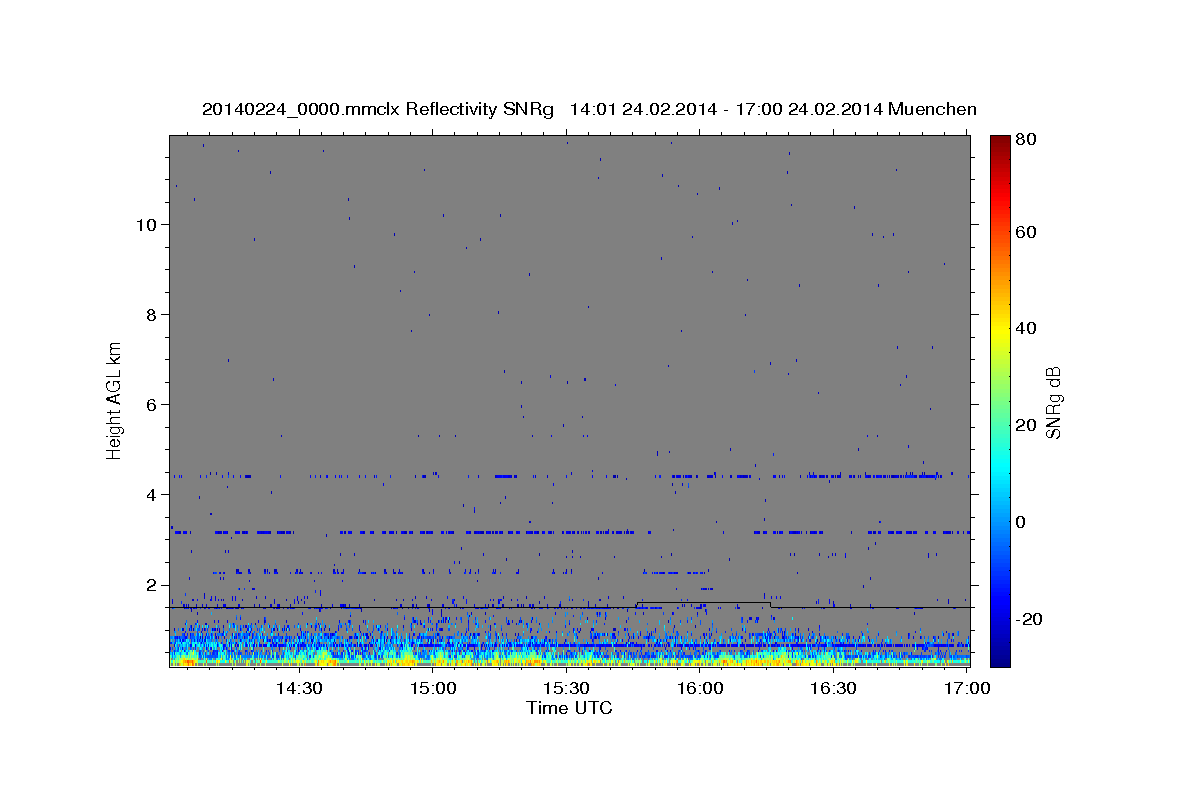Click the 17:00 time tick label
The height and width of the screenshot is (800, 1200).
coord(967,689)
